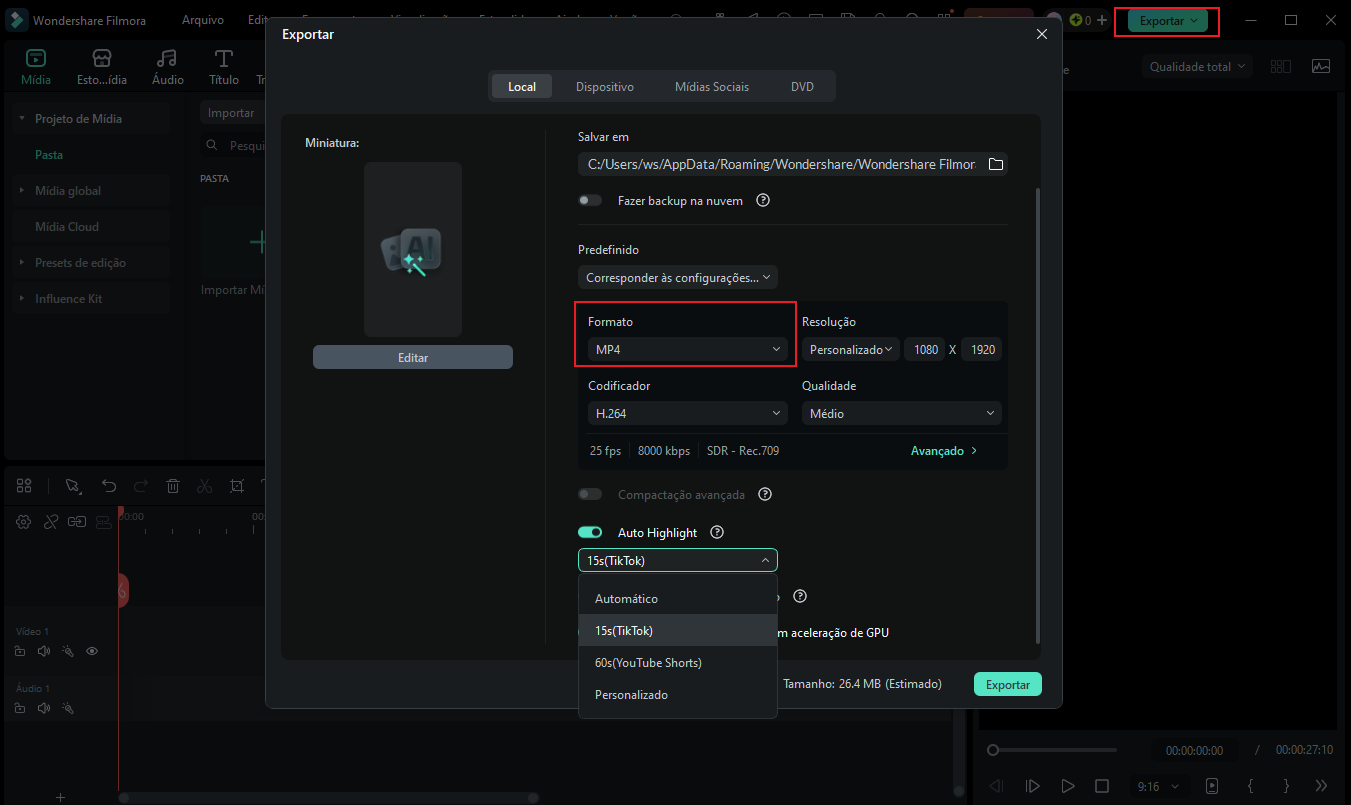1351x805 pixels.
Task: Hide the Vídeo 1 track with the eye icon
Action: [x=92, y=651]
